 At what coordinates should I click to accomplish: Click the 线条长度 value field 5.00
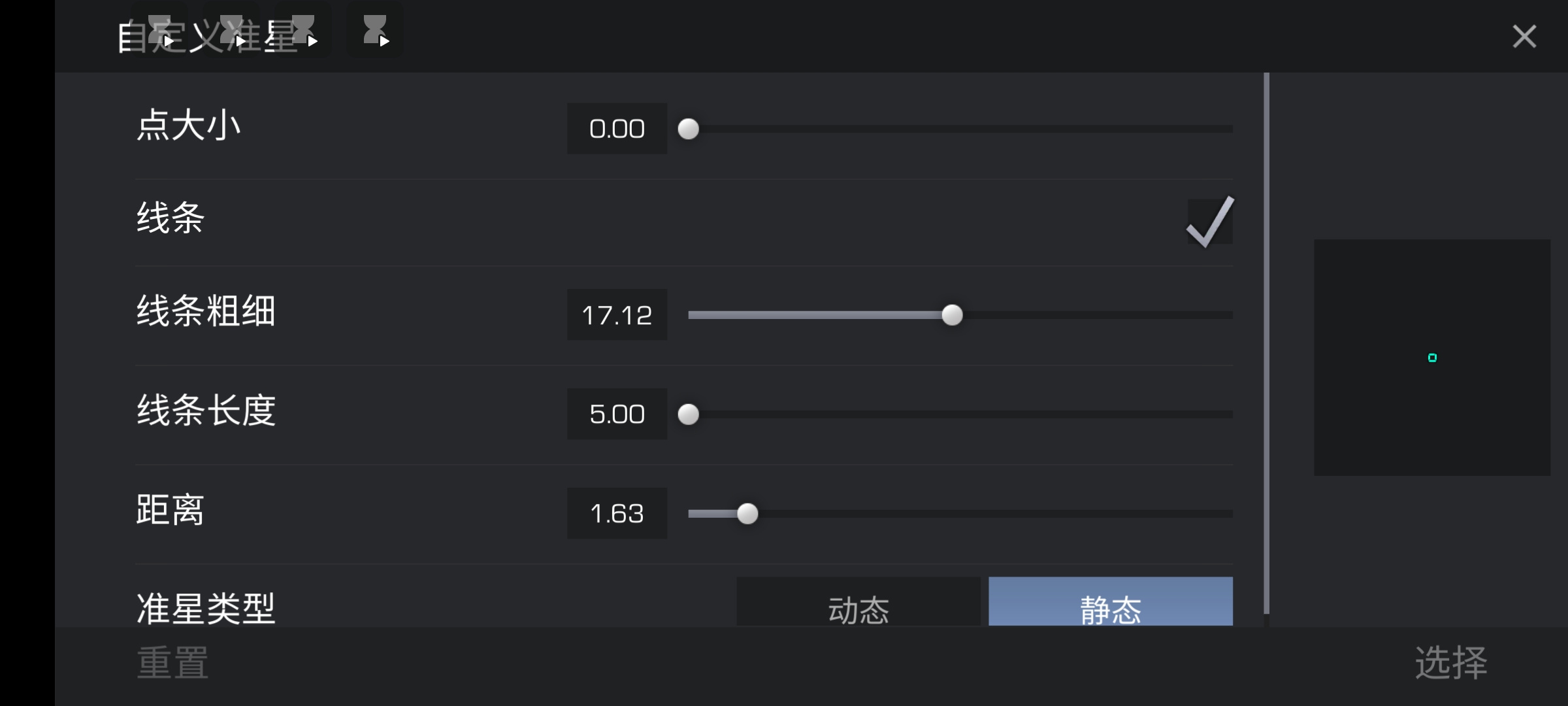617,414
